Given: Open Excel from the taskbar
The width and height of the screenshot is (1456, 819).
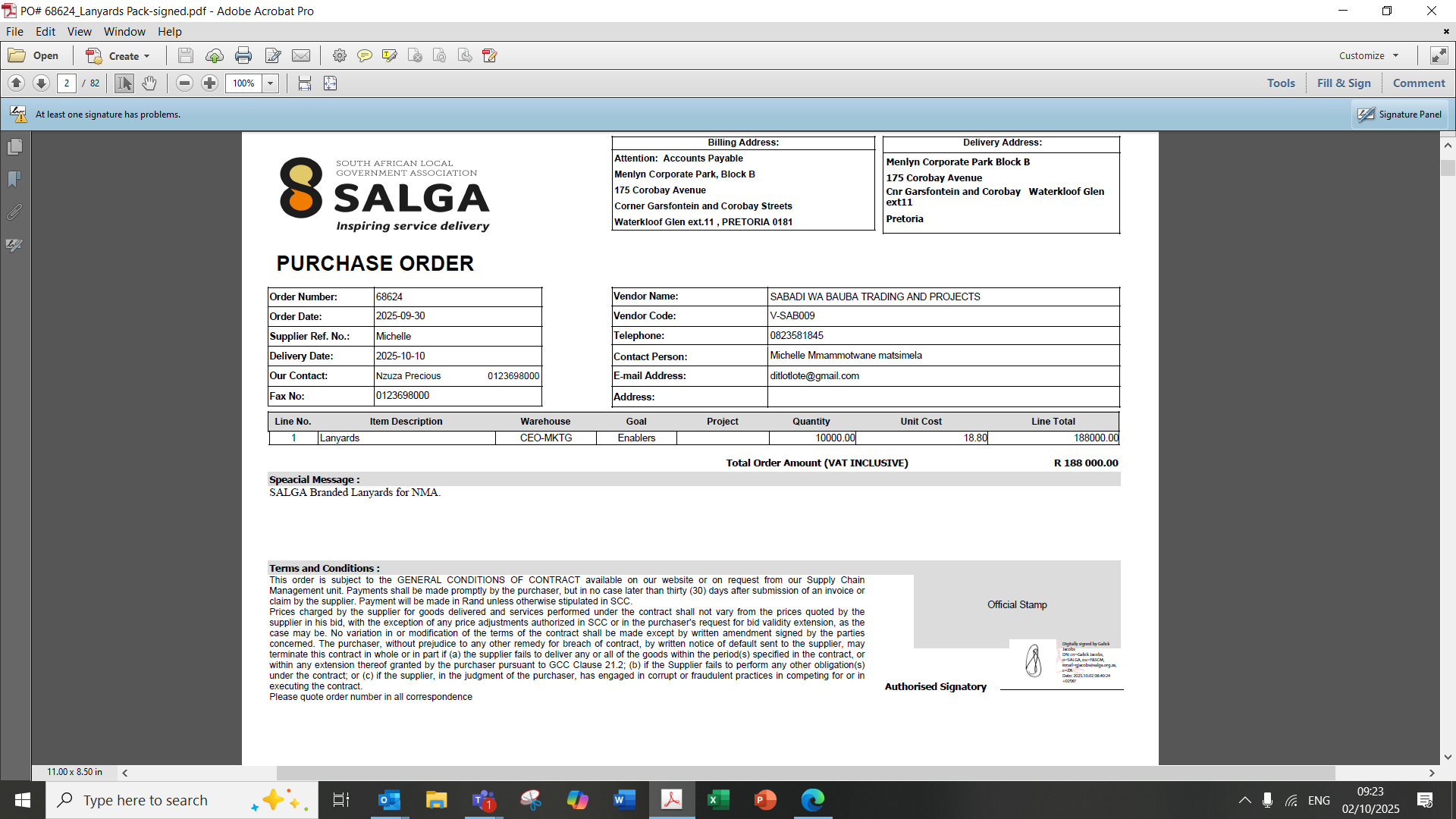Looking at the screenshot, I should point(718,800).
